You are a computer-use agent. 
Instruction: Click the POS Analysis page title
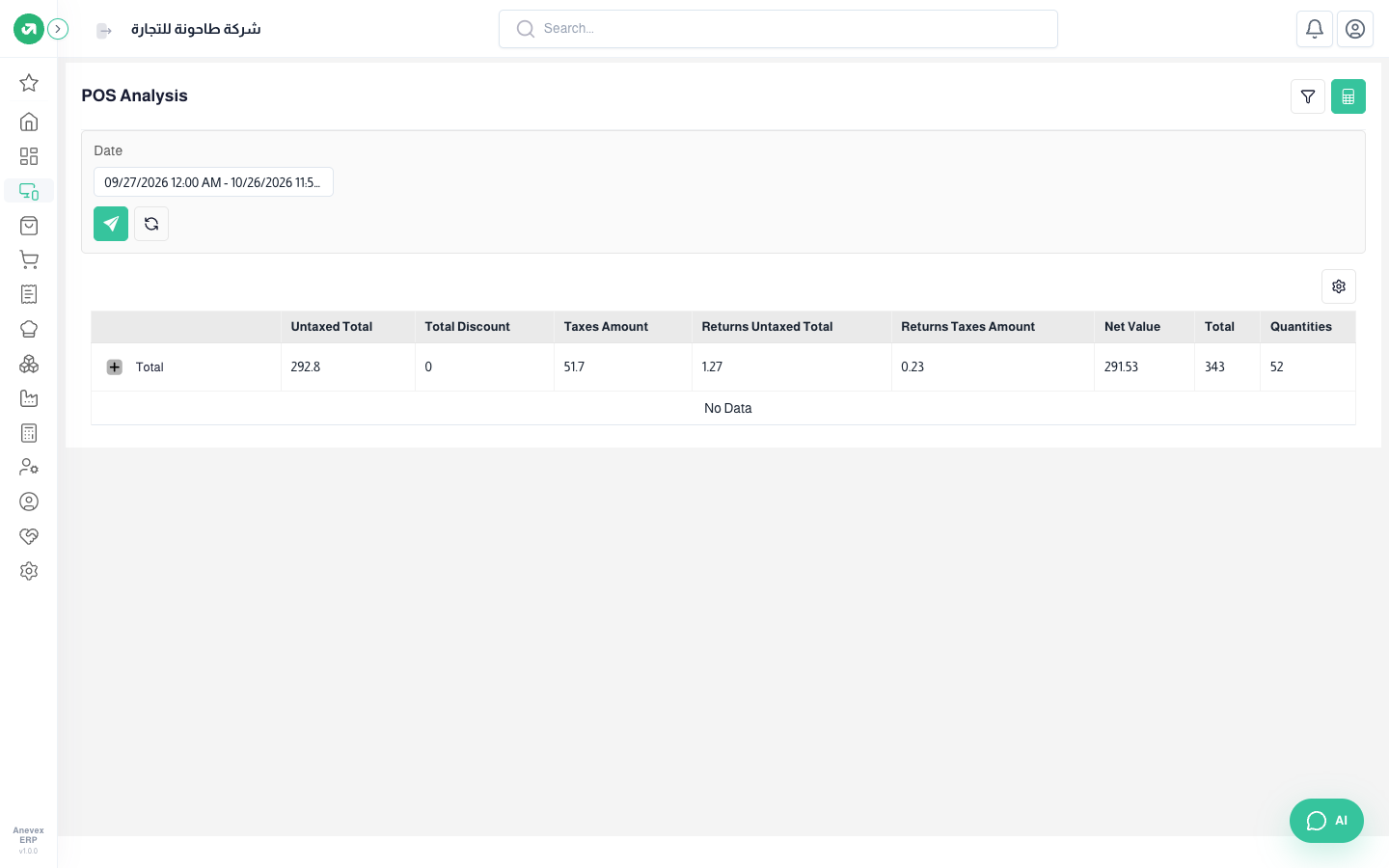click(134, 95)
